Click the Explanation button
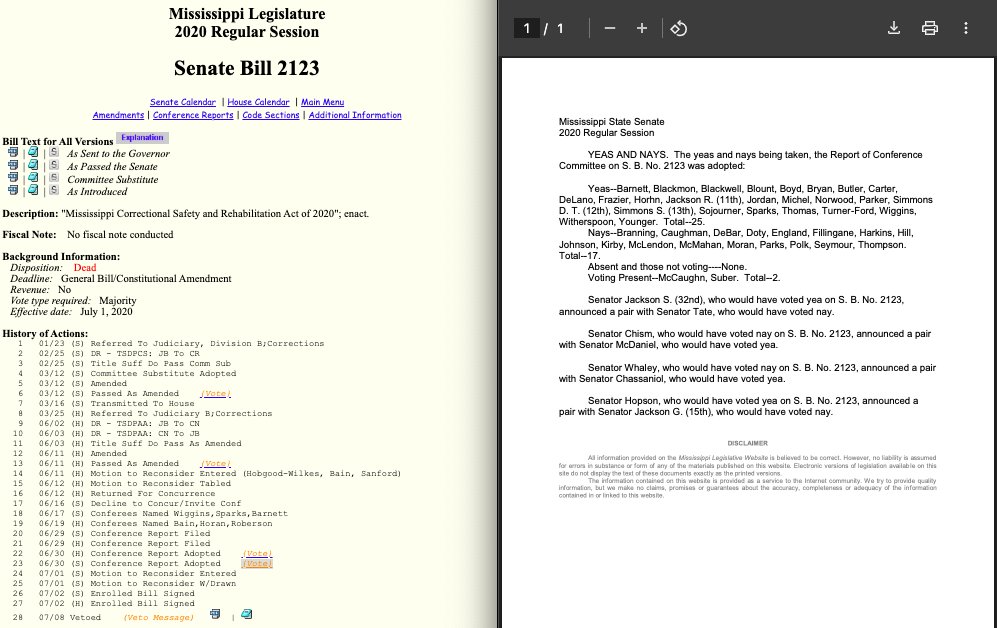Screen dimensions: 997x628 click(142, 137)
